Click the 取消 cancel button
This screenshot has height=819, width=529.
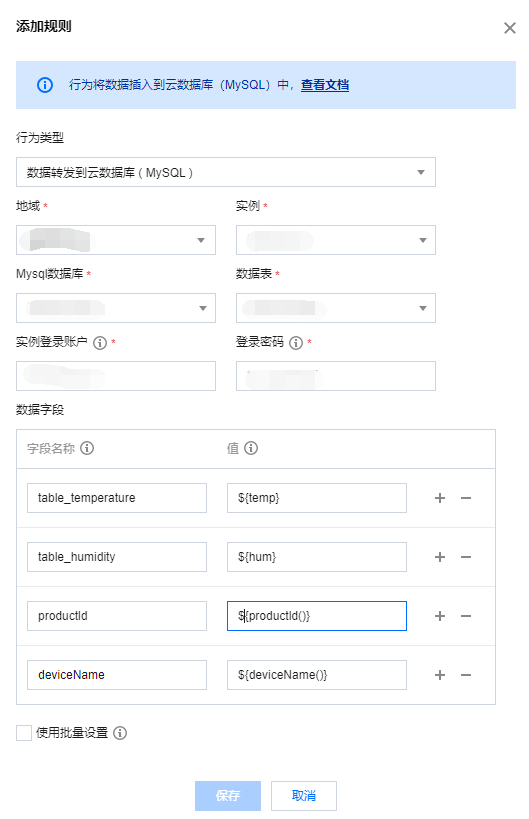304,795
